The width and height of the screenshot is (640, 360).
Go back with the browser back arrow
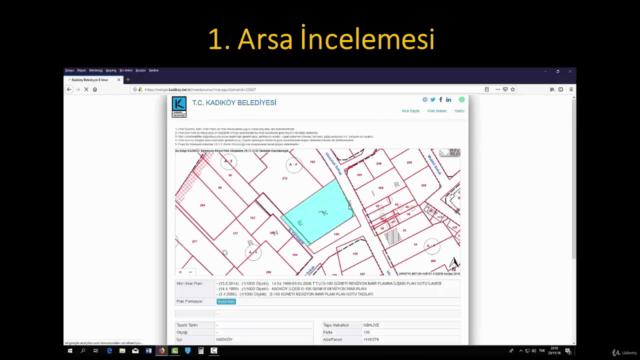click(69, 89)
